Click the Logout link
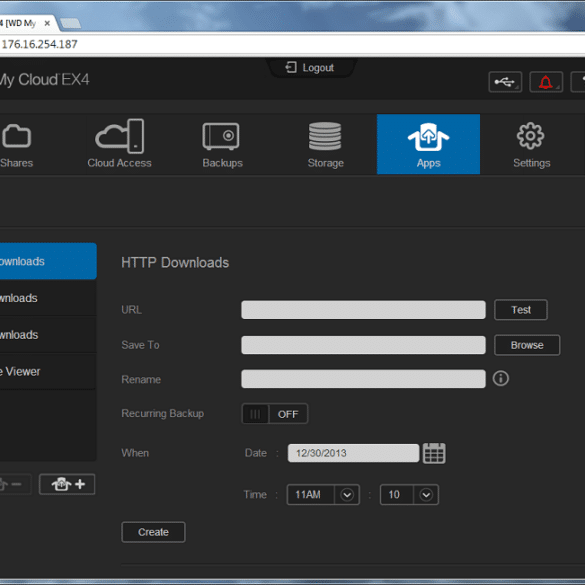This screenshot has height=585, width=585. click(x=310, y=68)
